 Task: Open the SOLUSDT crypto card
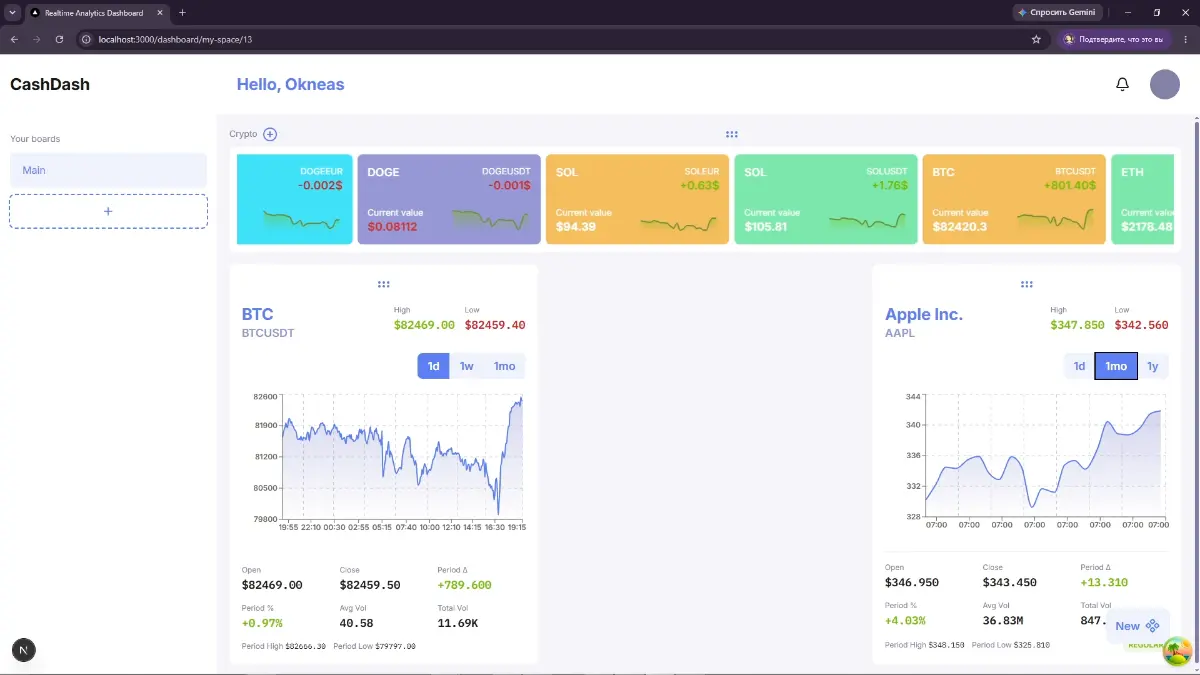coord(826,199)
